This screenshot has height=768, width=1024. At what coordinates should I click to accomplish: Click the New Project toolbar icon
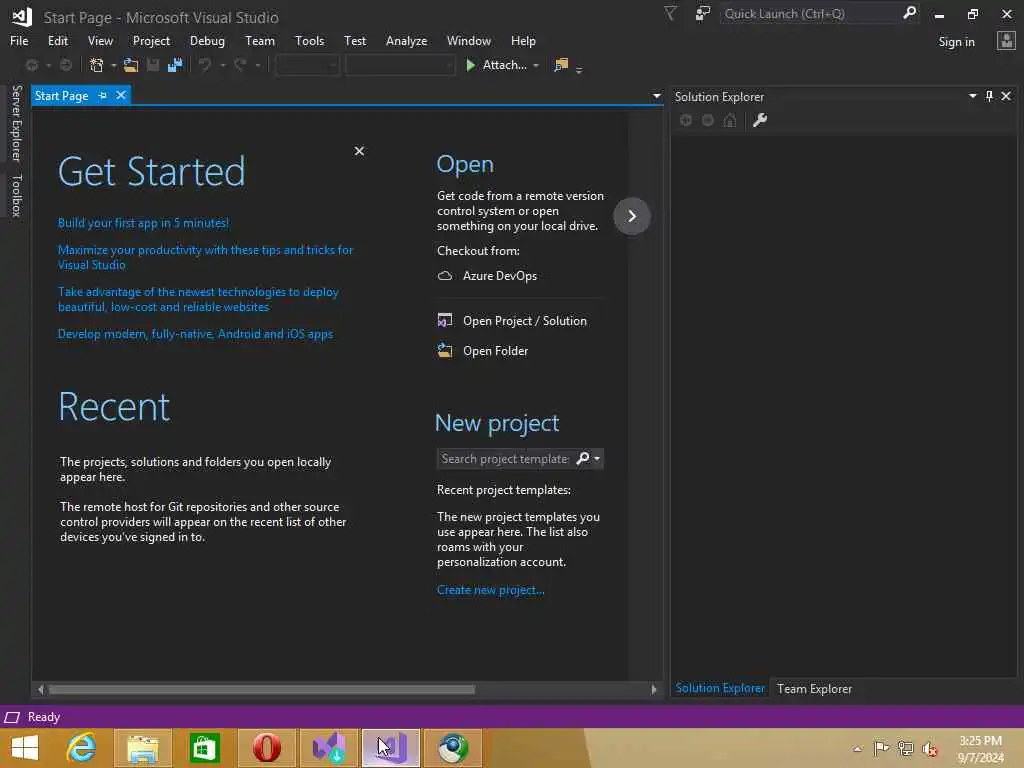point(96,65)
